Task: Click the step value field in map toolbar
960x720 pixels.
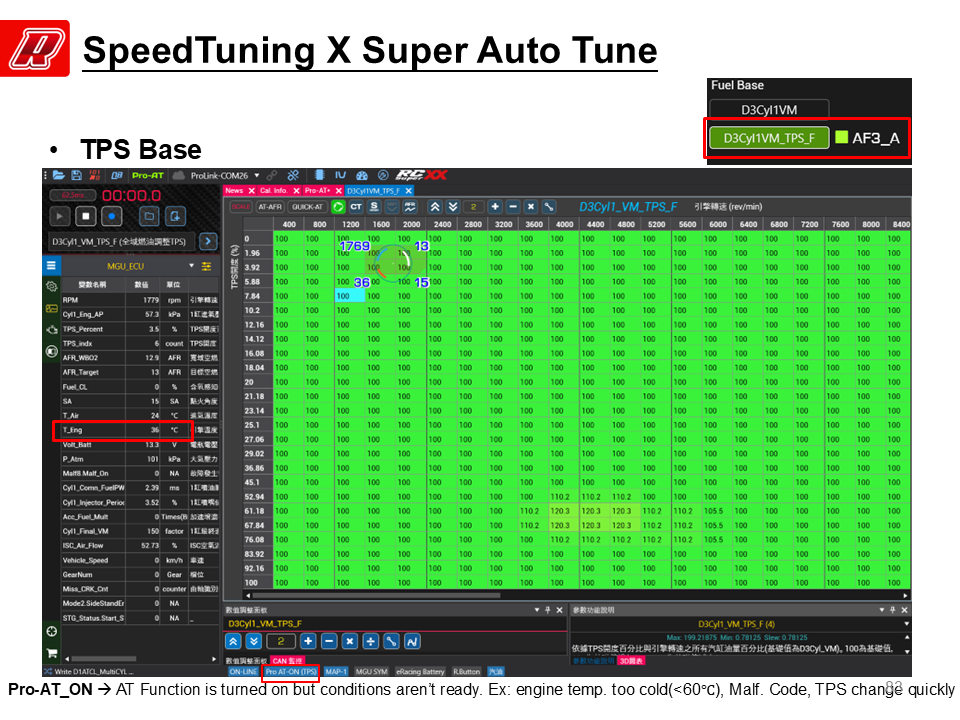Action: point(473,207)
